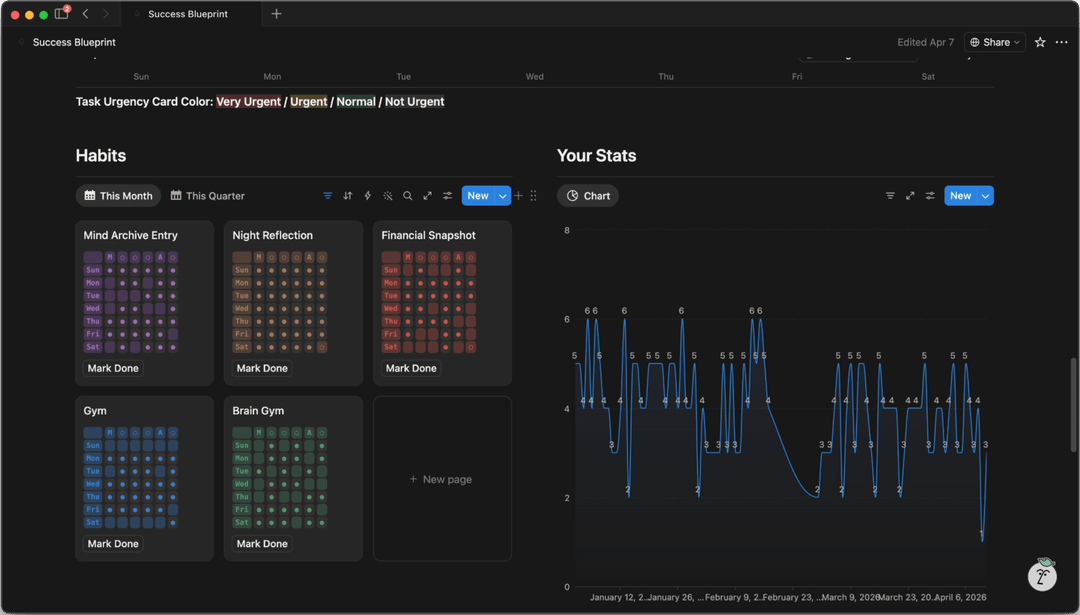1080x615 pixels.
Task: Click the Very Urgent red color label
Action: pos(248,102)
